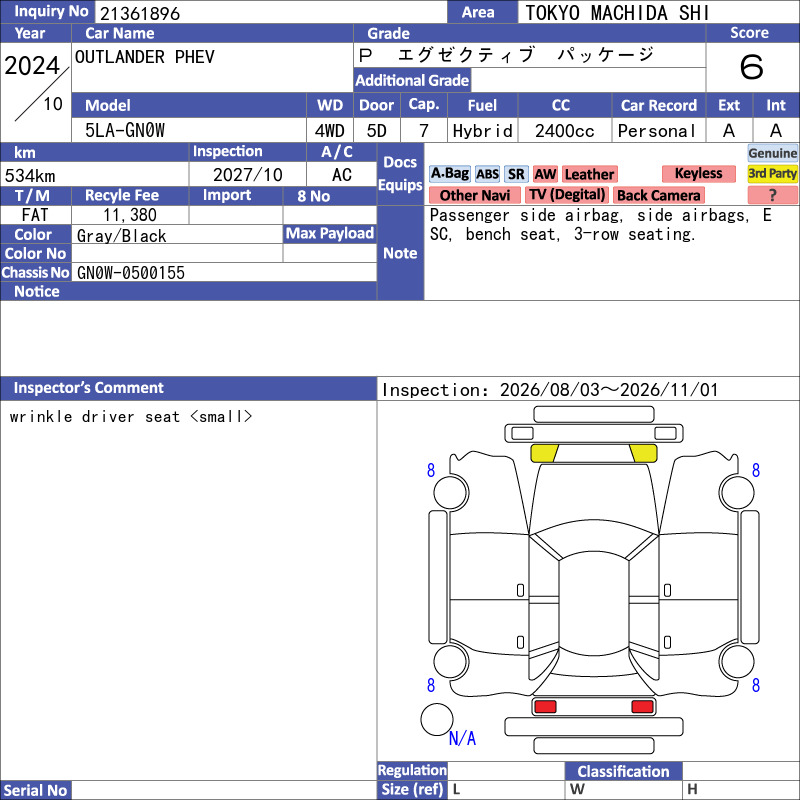Click the Keyless equipment badge

(x=698, y=173)
